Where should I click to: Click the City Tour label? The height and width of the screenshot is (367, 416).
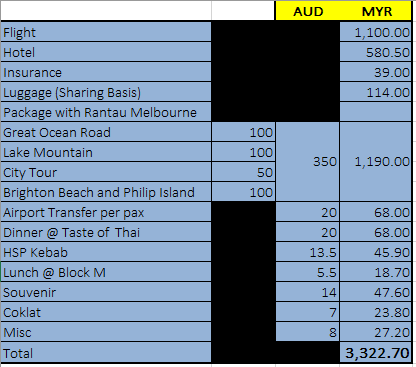pyautogui.click(x=106, y=172)
